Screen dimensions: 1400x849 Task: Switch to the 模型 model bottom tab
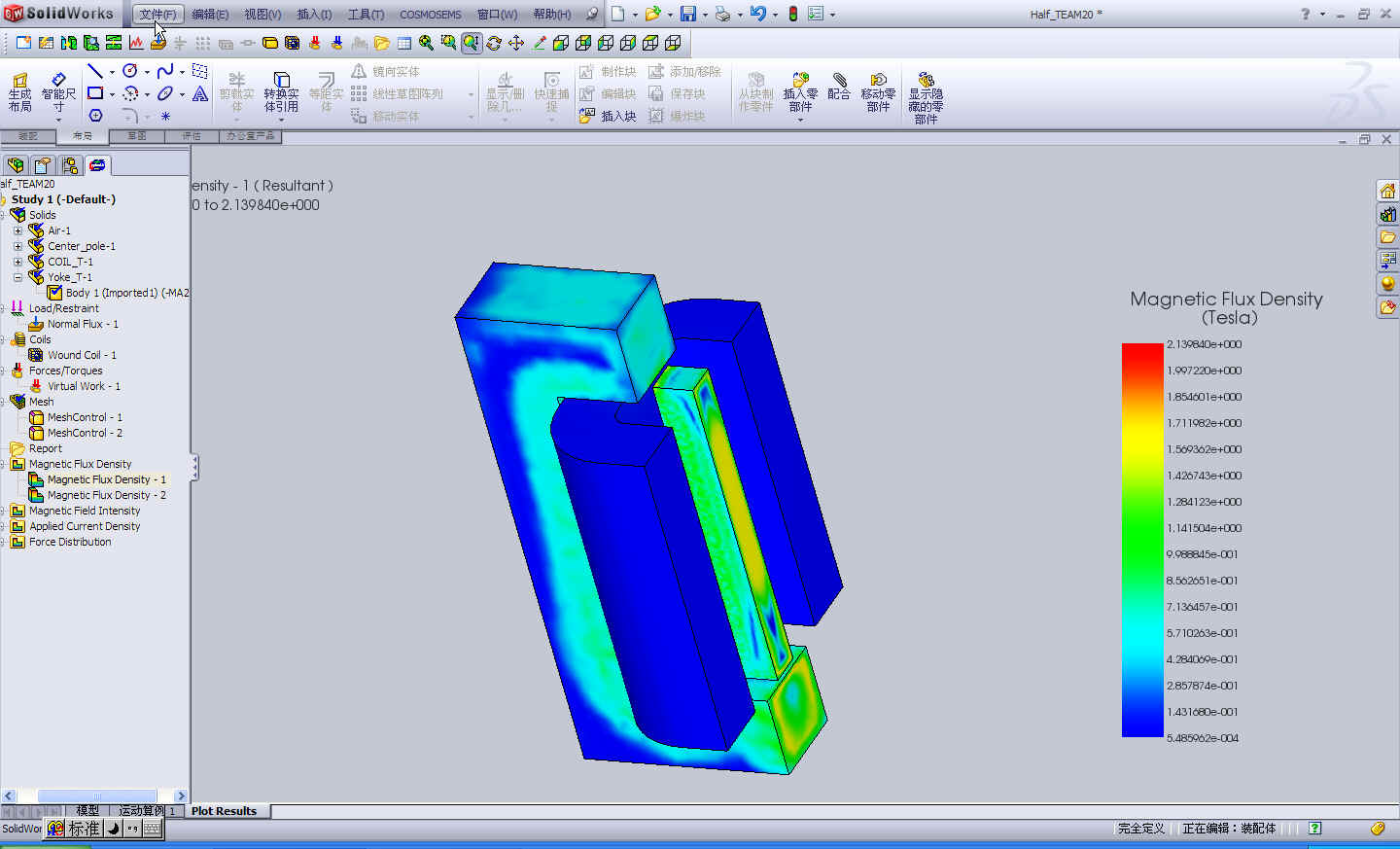(87, 810)
